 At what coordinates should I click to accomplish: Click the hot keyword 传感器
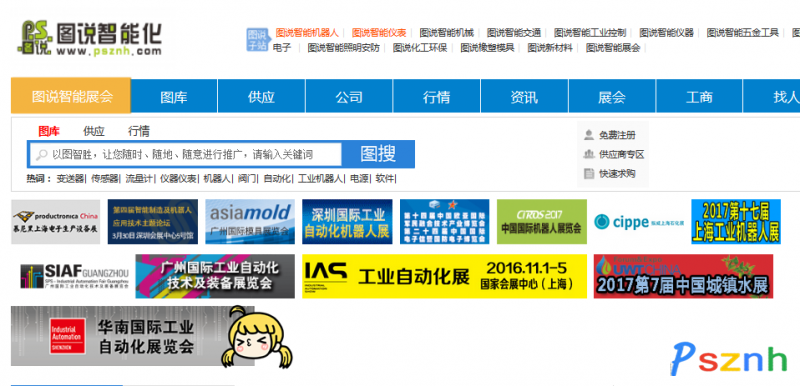coord(104,179)
